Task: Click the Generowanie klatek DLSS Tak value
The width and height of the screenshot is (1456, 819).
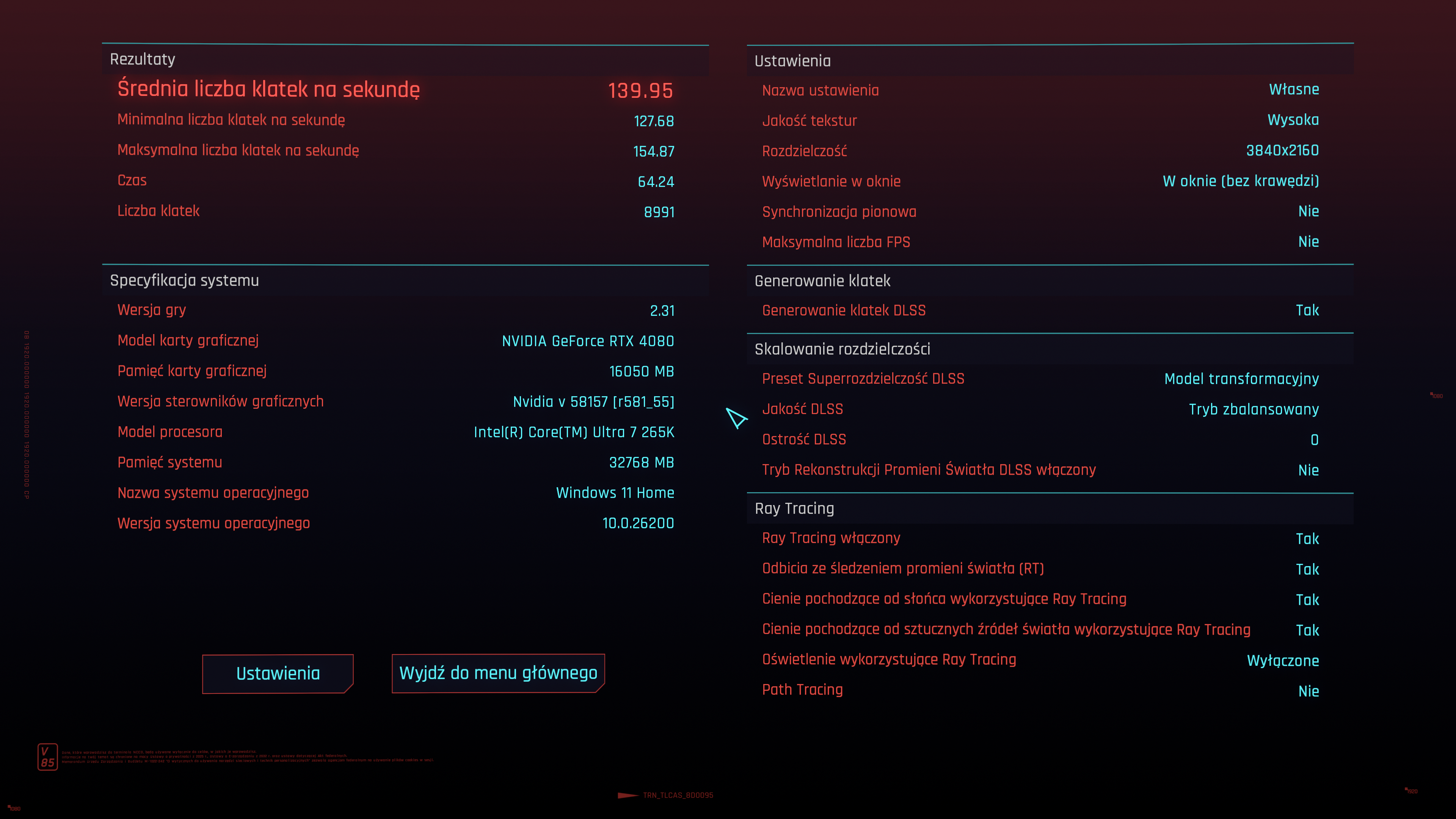Action: (x=1307, y=310)
